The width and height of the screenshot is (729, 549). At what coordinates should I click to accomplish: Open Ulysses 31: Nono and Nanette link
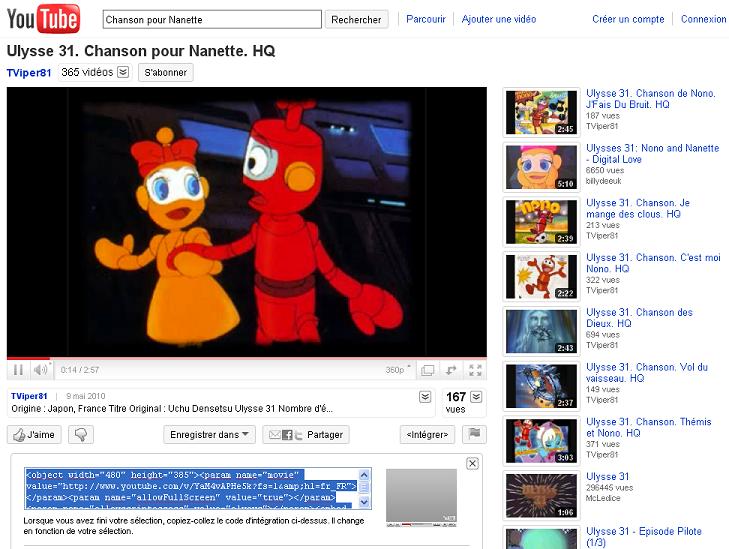click(652, 153)
